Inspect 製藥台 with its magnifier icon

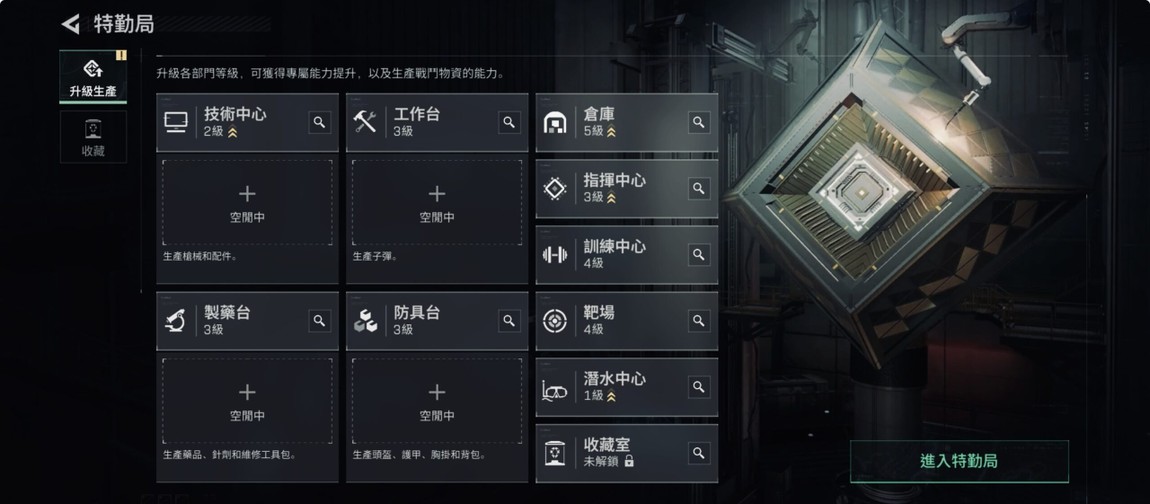pos(319,321)
